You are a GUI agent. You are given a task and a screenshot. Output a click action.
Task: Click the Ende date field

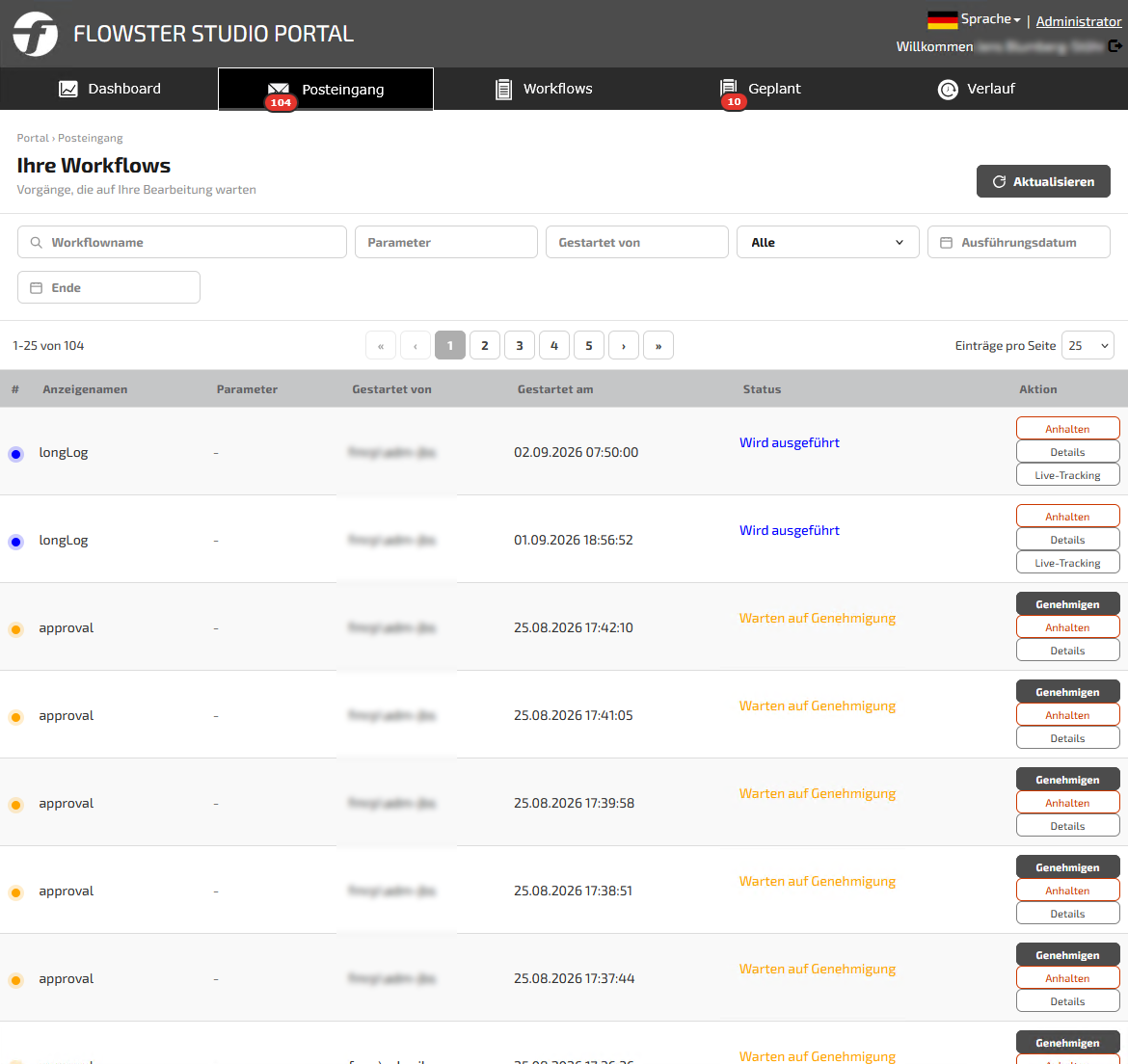click(x=109, y=287)
